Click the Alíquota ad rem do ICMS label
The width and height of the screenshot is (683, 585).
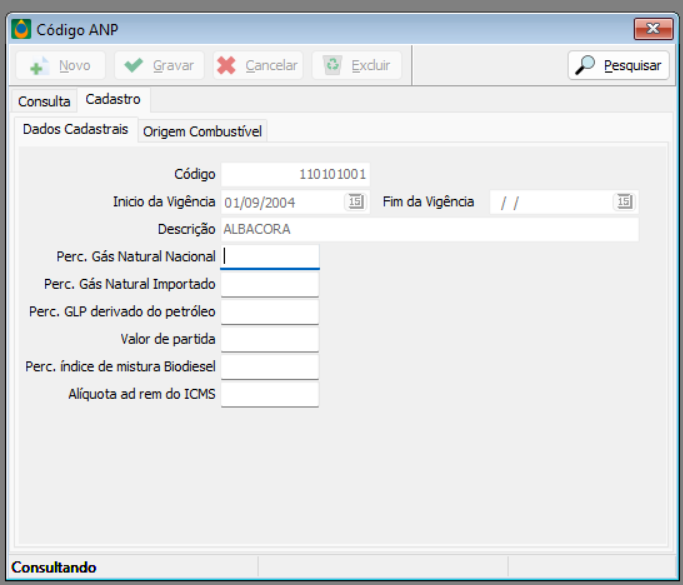tap(142, 394)
